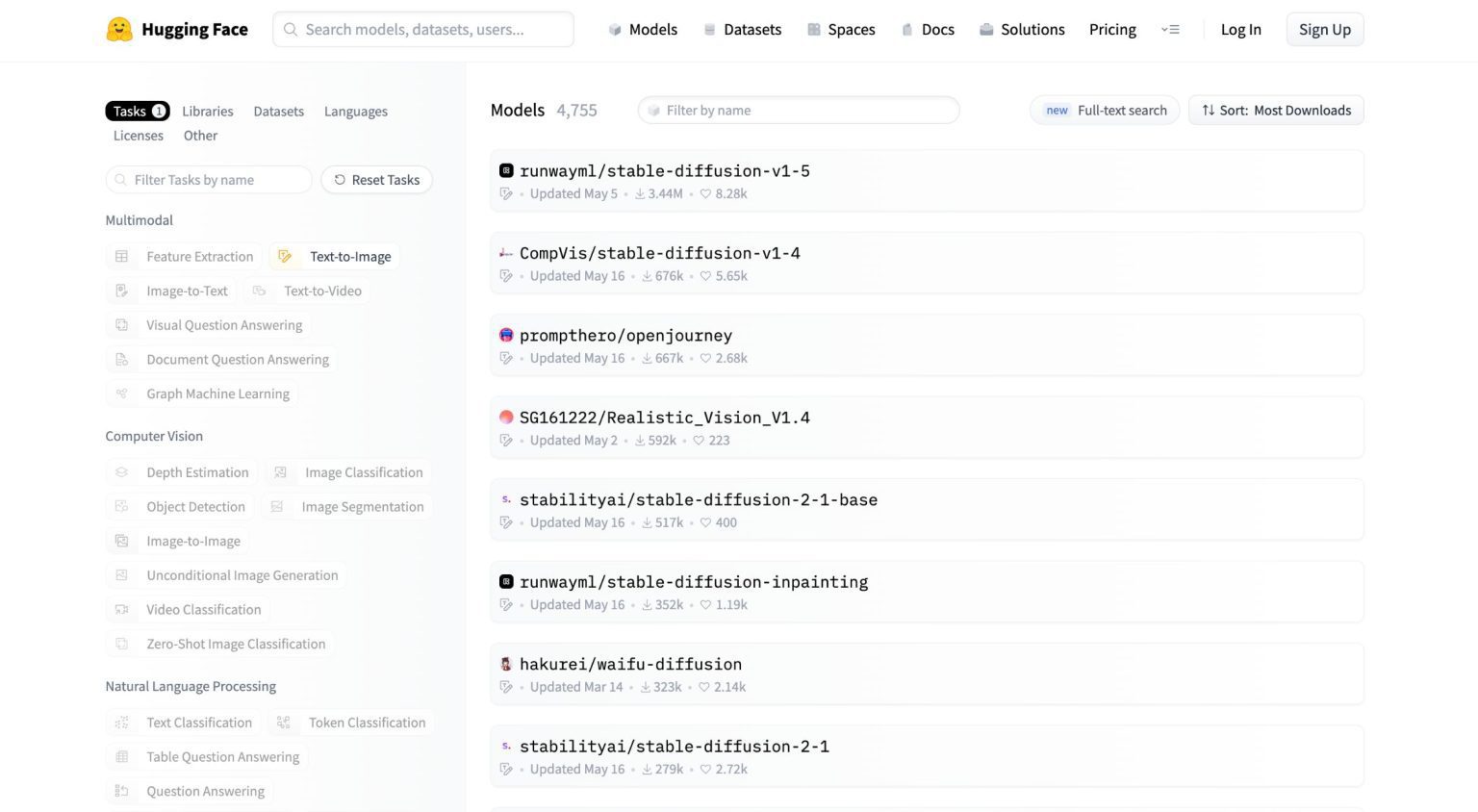Screen dimensions: 1478x812
Task: Click the Sign Up button
Action: (x=1324, y=30)
